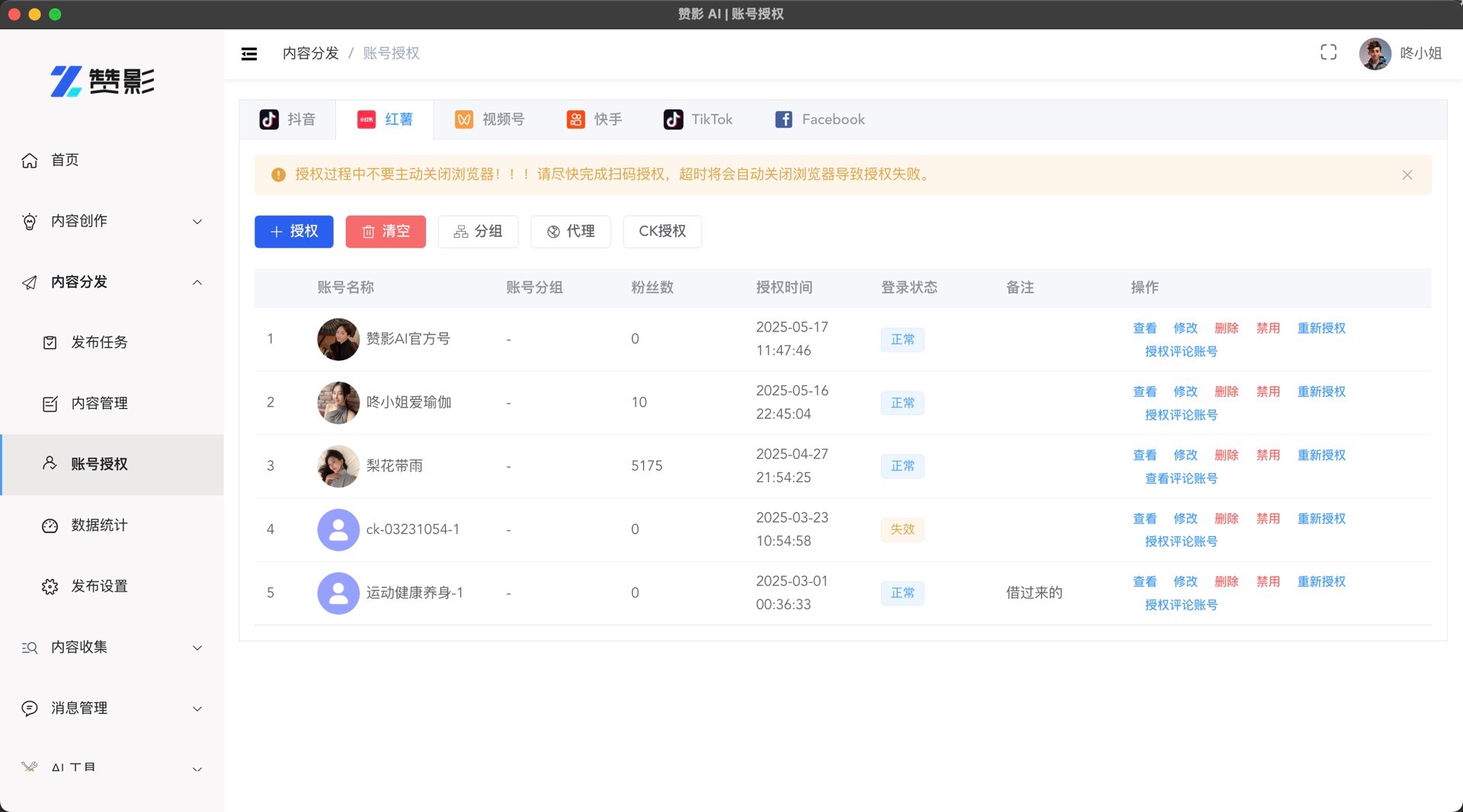Screen dimensions: 1463x812
Task: Click the 梨花带雨 account avatar
Action: (x=338, y=466)
